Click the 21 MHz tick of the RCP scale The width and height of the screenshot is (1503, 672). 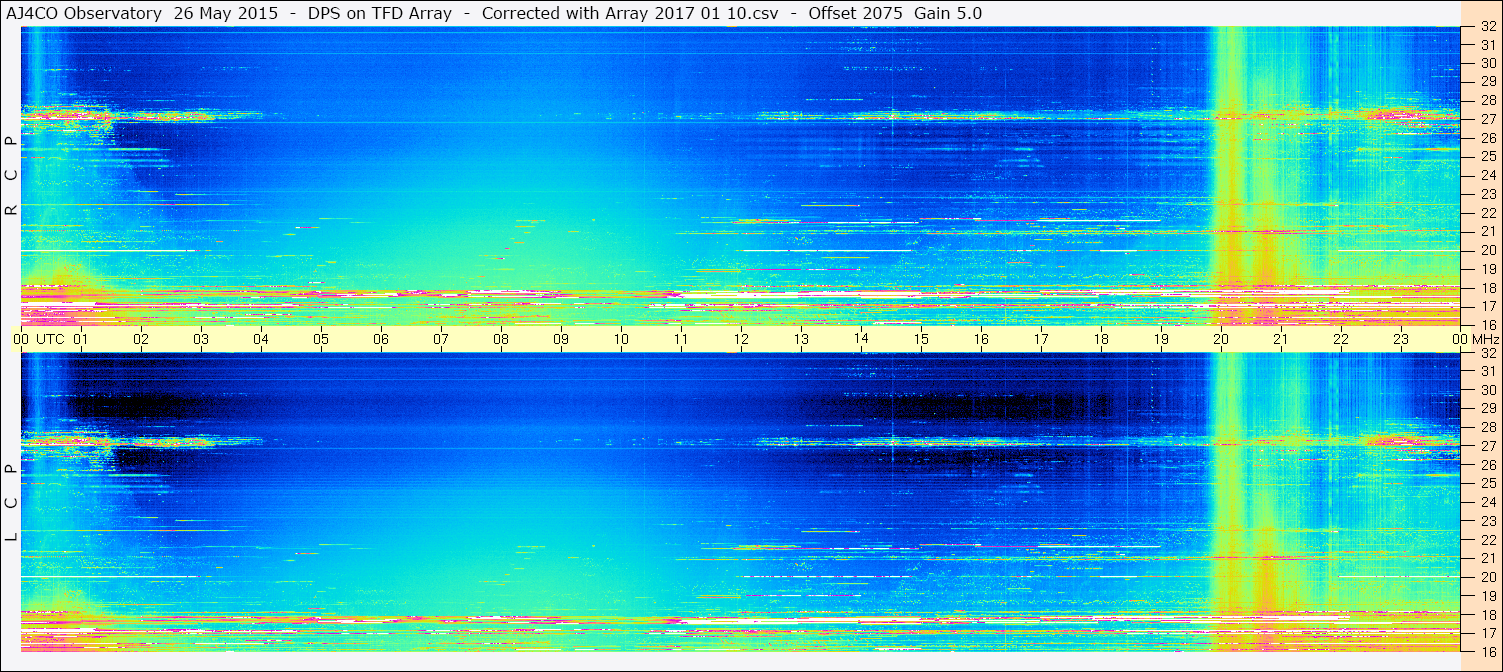tap(1488, 231)
